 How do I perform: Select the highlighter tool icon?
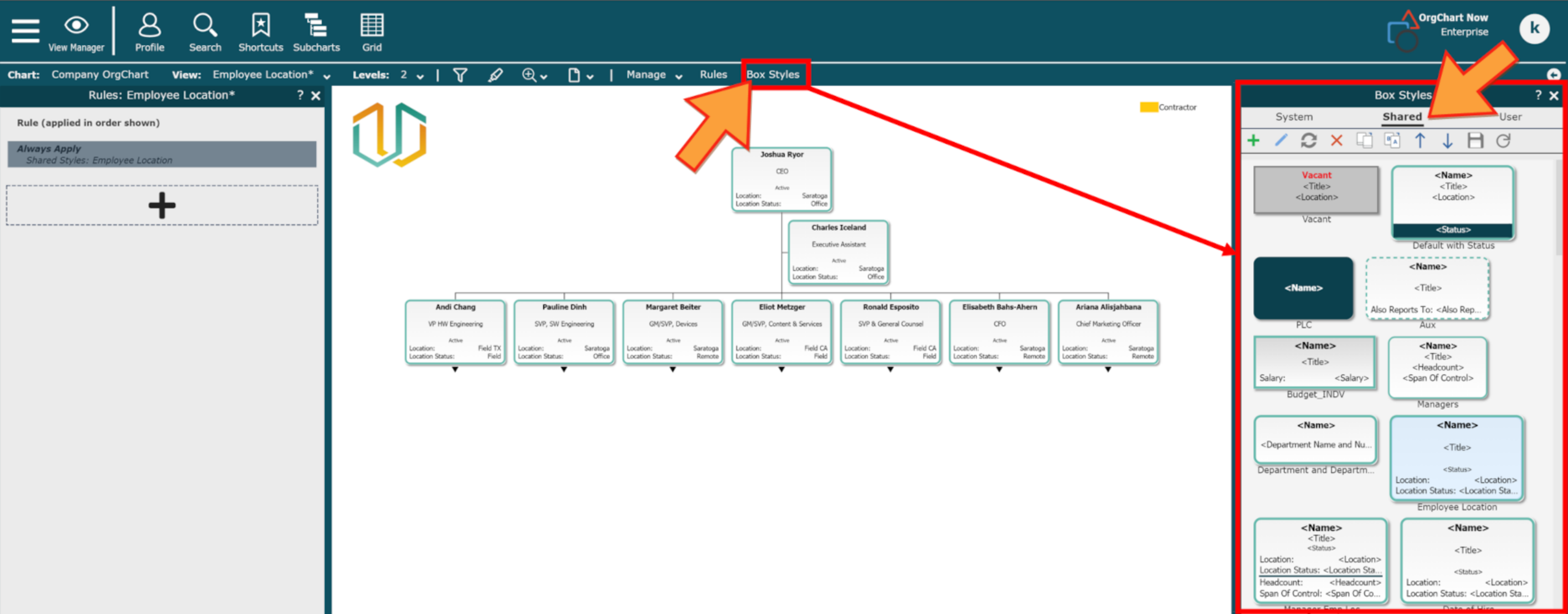495,75
